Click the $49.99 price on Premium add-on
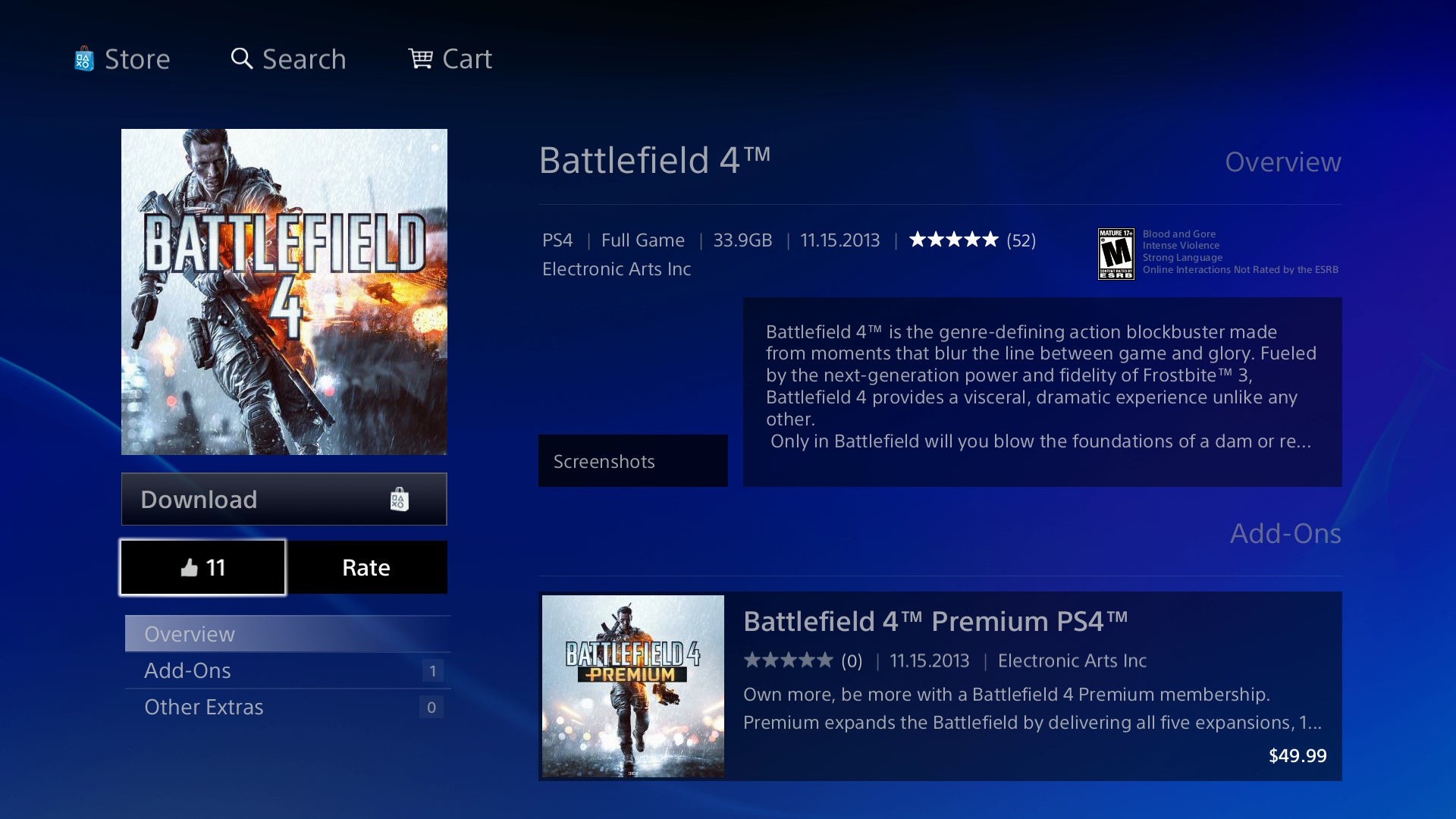Viewport: 1456px width, 819px height. click(x=1297, y=755)
